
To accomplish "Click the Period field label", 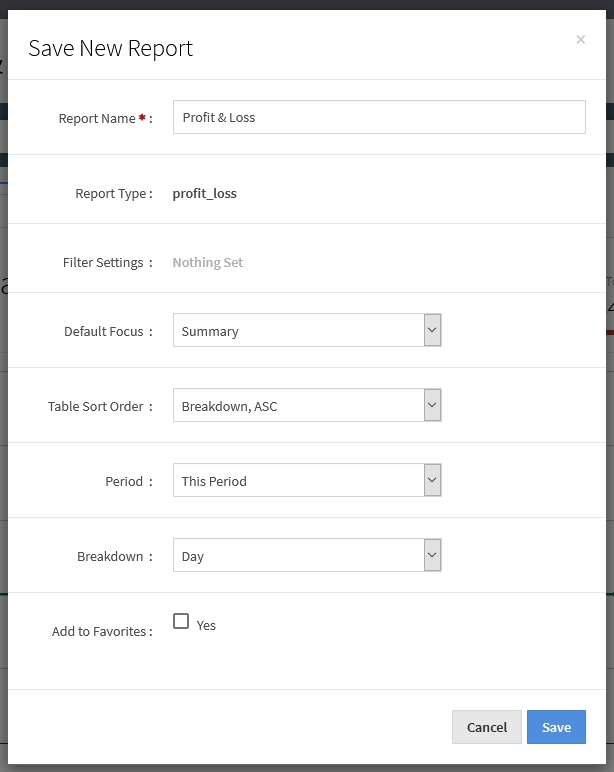I will tap(124, 481).
